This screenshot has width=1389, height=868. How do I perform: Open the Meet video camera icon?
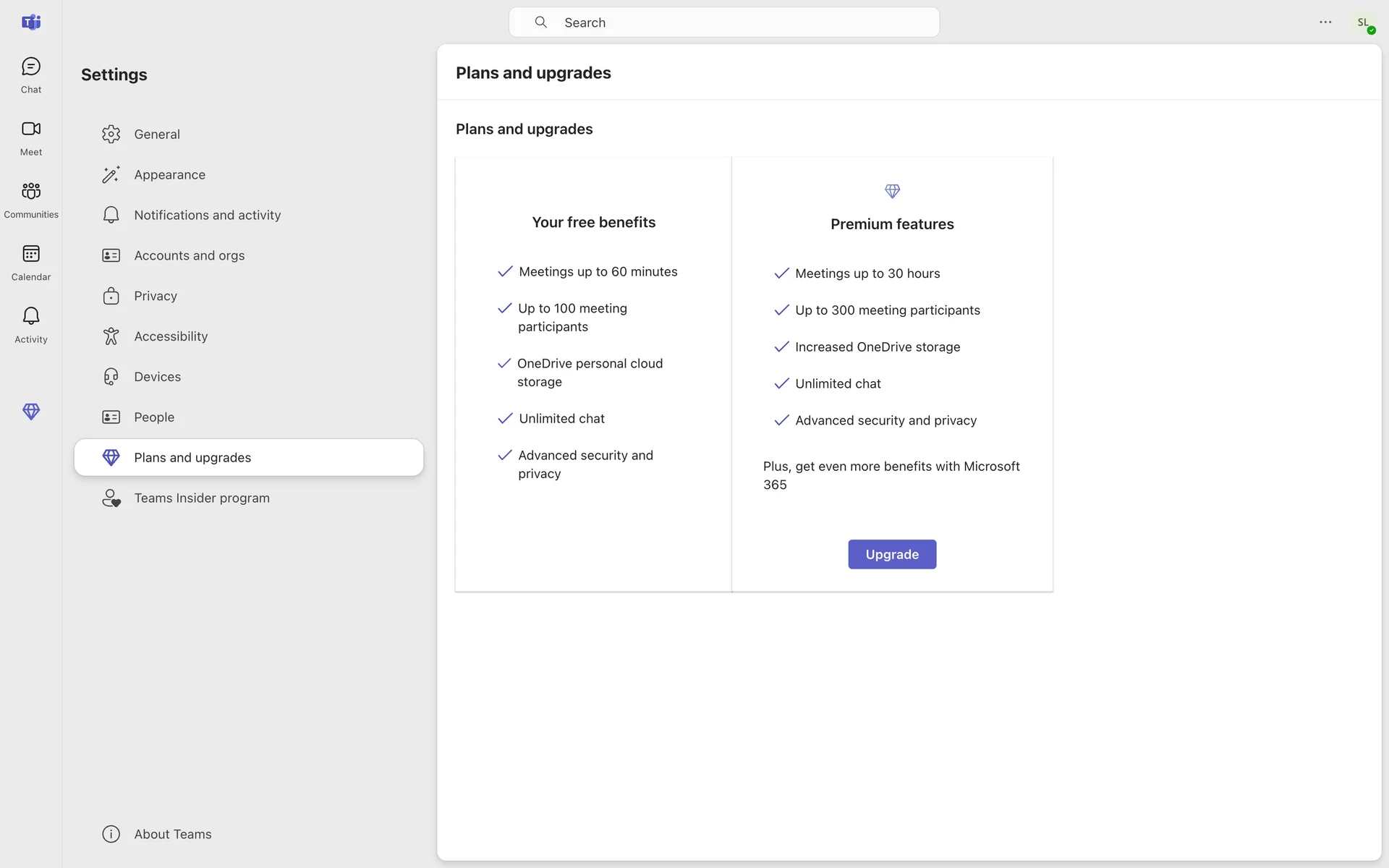30,137
